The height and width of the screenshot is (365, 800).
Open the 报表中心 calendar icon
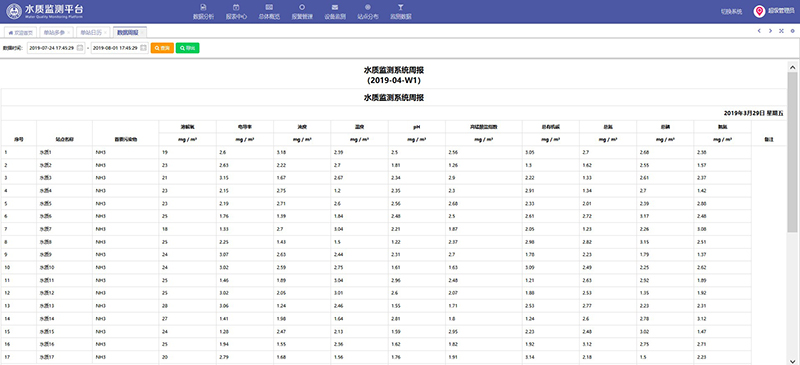click(x=236, y=7)
